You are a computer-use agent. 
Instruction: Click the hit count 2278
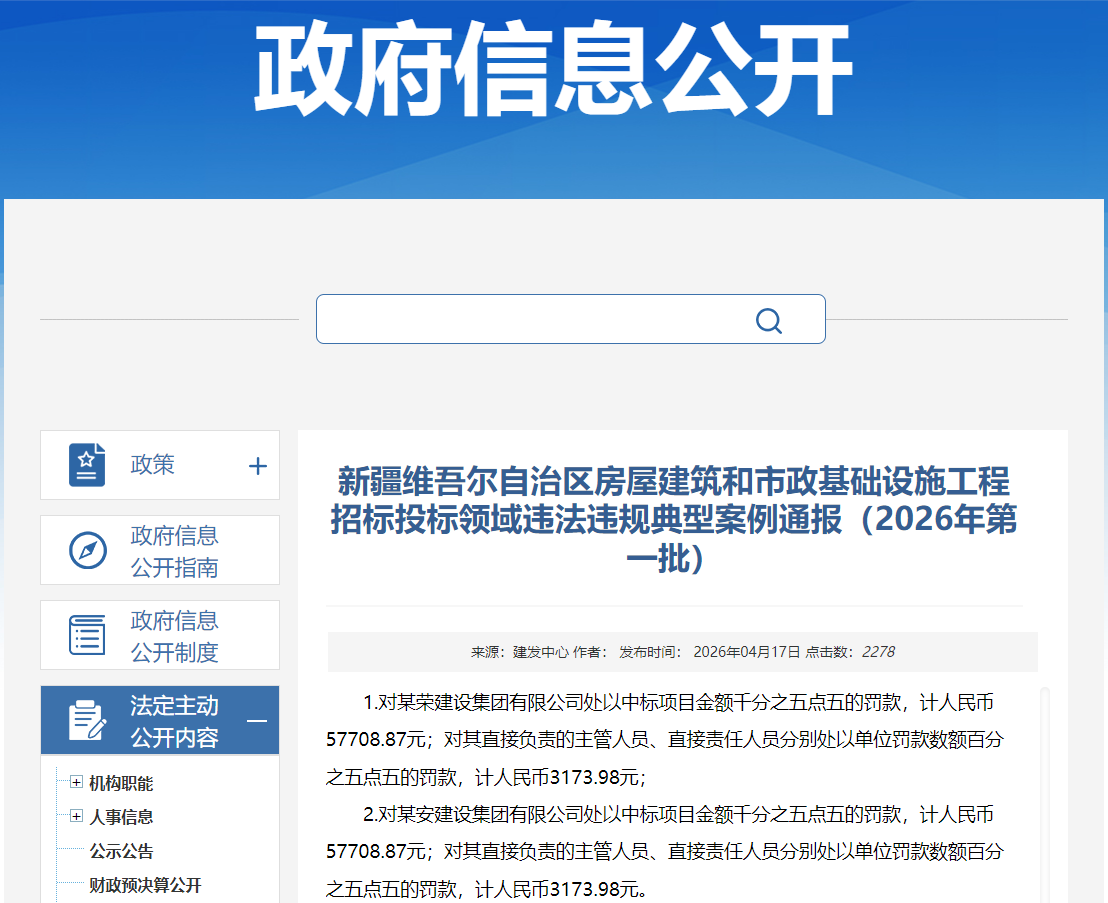(x=878, y=651)
